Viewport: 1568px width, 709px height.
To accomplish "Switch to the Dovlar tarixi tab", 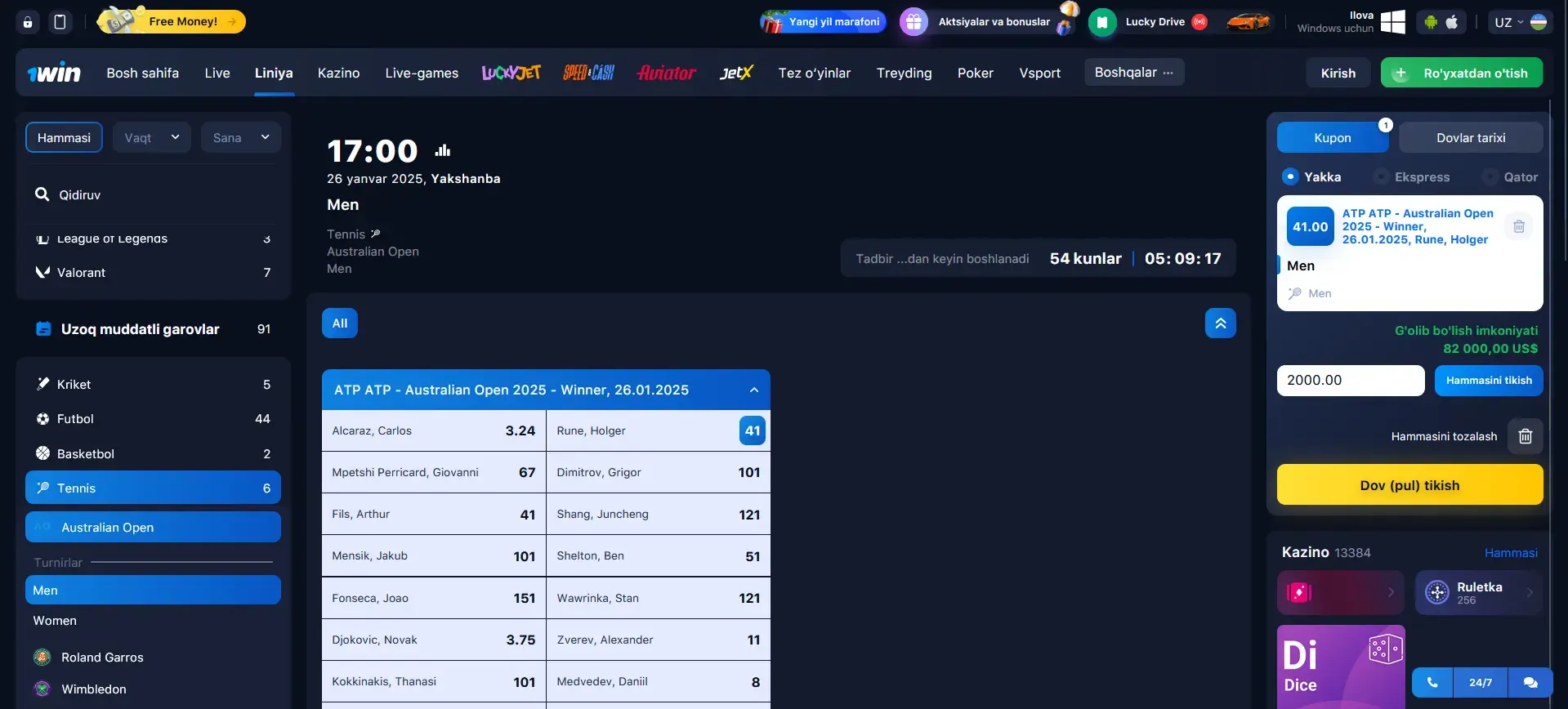I will (1470, 137).
